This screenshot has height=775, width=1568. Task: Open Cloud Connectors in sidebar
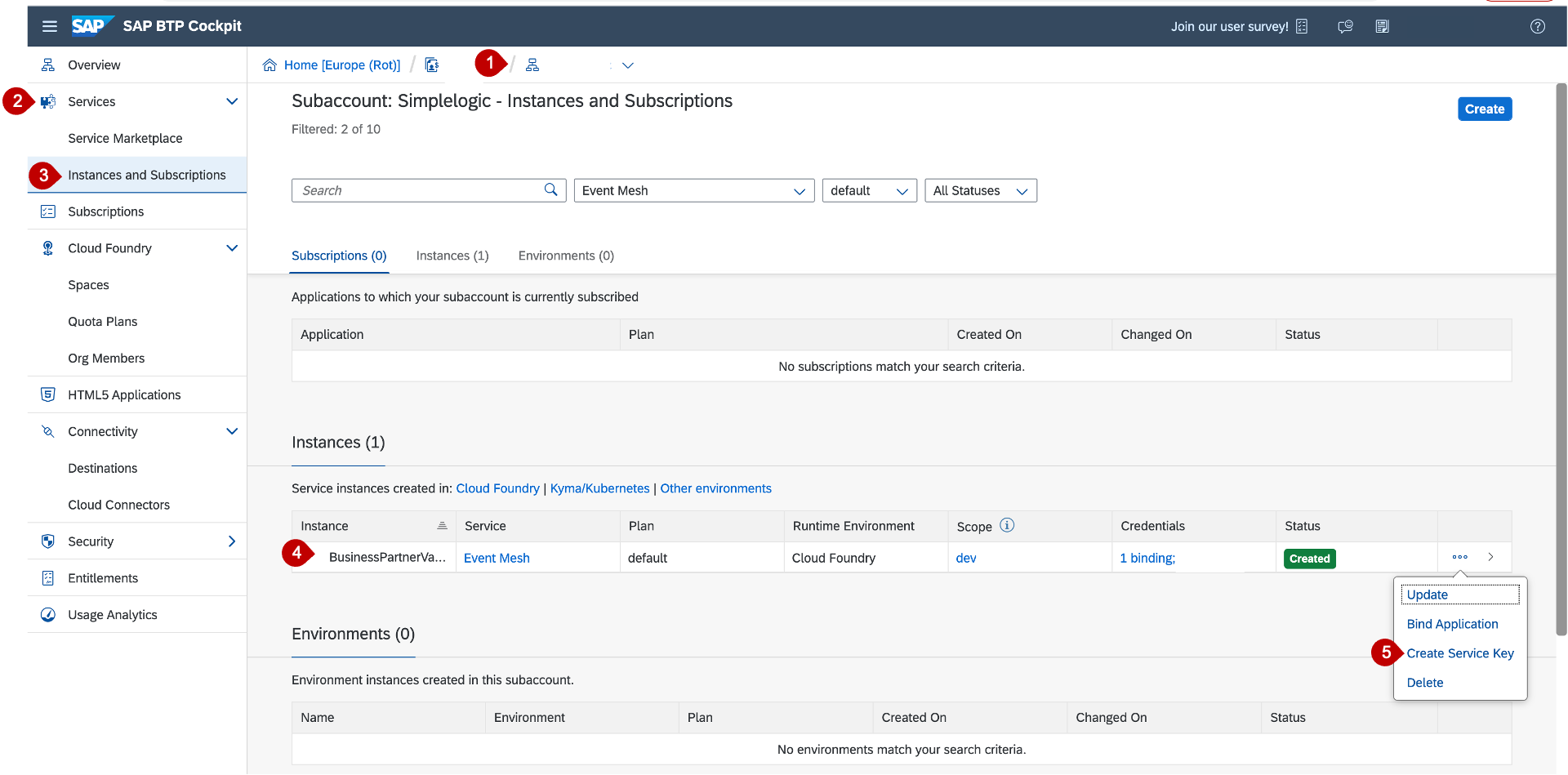(118, 505)
